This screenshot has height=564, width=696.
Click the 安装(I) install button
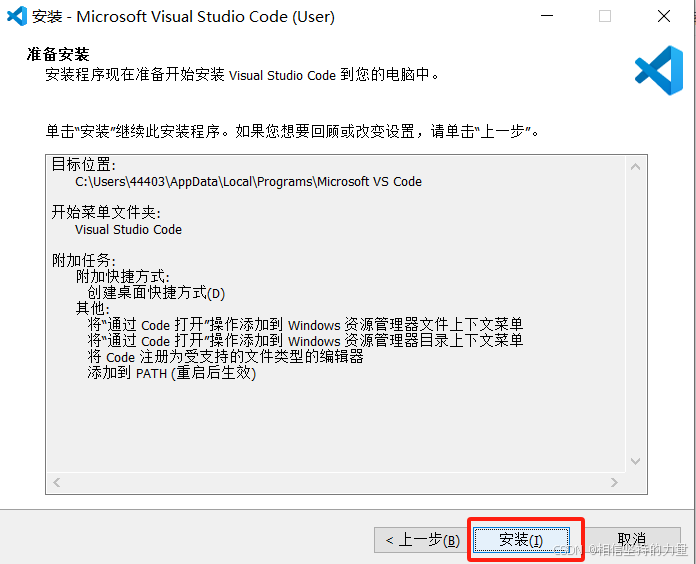(521, 540)
